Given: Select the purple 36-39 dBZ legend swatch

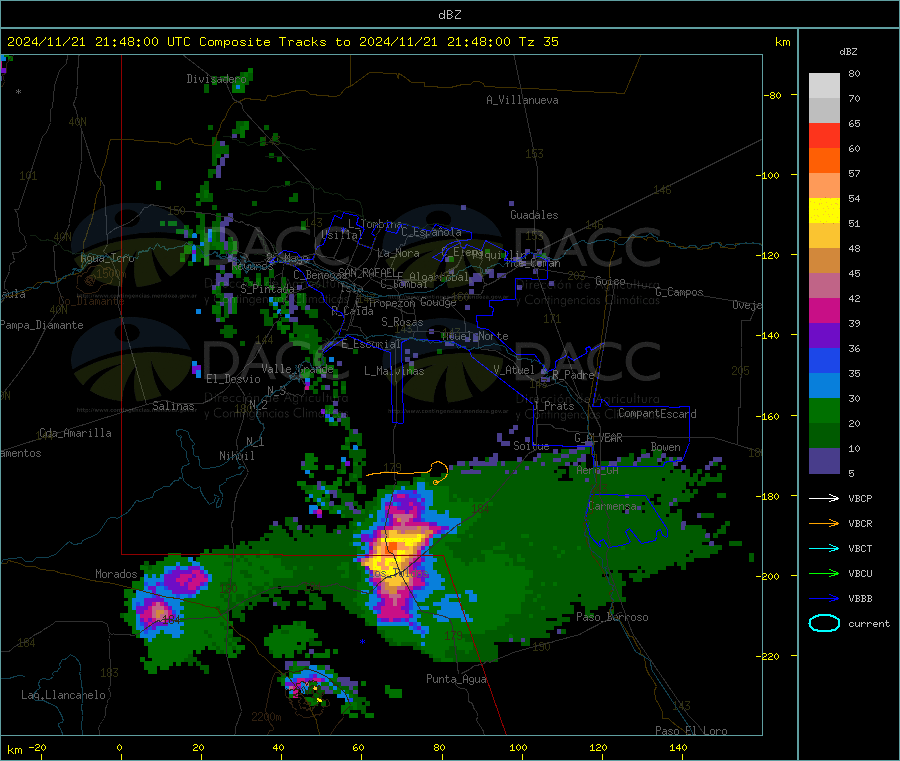Looking at the screenshot, I should pyautogui.click(x=824, y=336).
